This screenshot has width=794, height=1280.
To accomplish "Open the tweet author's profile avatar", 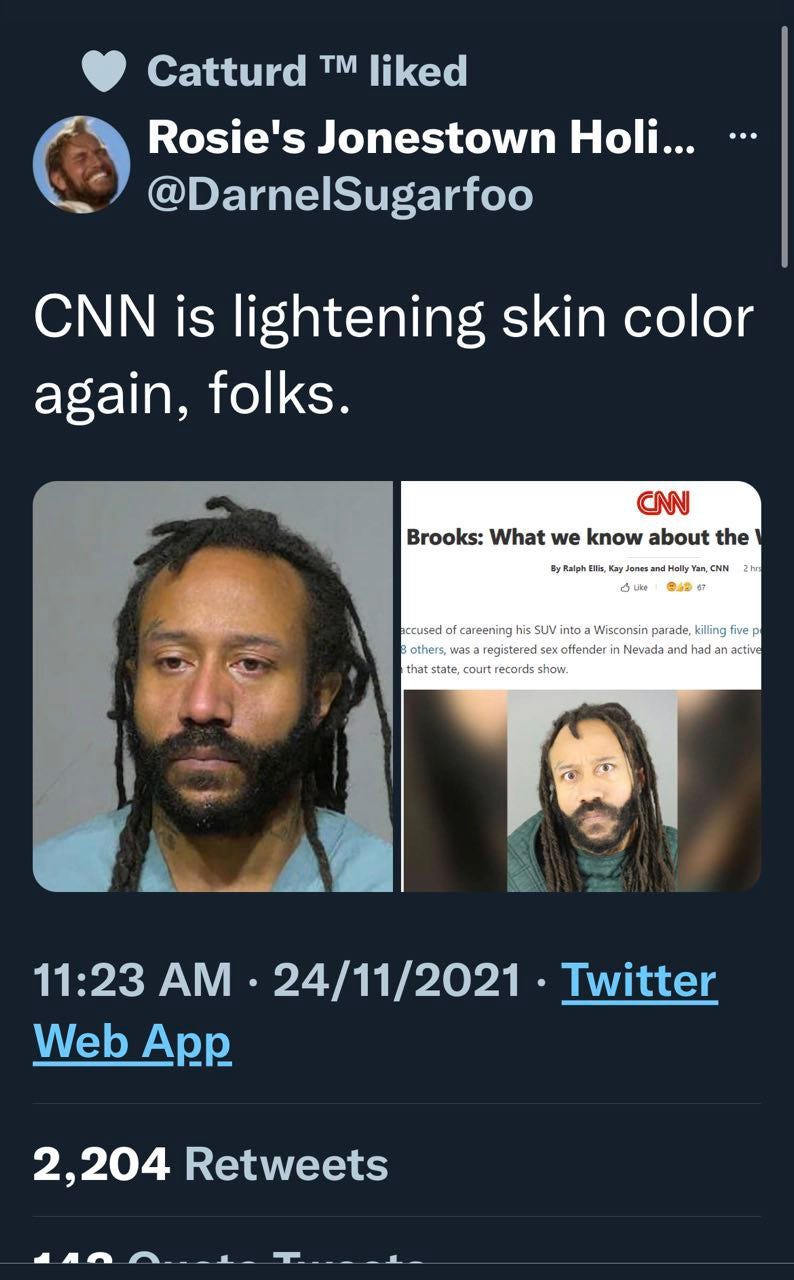I will (x=81, y=164).
